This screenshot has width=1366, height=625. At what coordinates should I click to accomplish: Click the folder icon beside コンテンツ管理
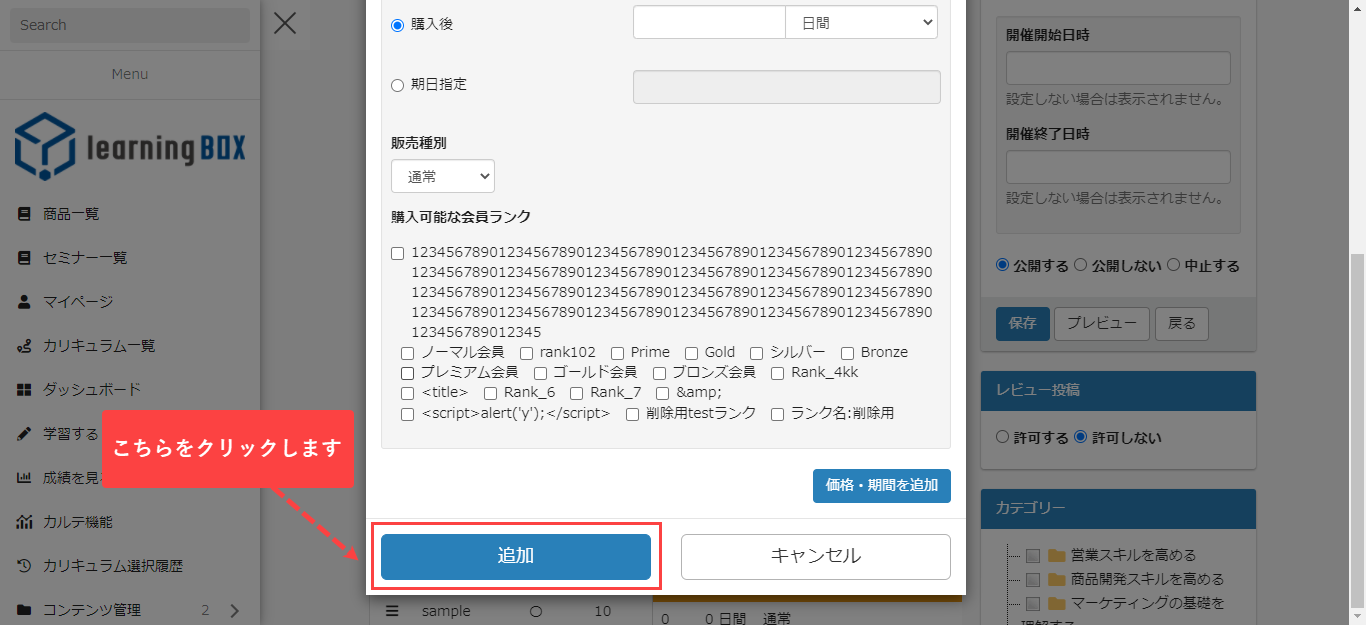click(24, 610)
